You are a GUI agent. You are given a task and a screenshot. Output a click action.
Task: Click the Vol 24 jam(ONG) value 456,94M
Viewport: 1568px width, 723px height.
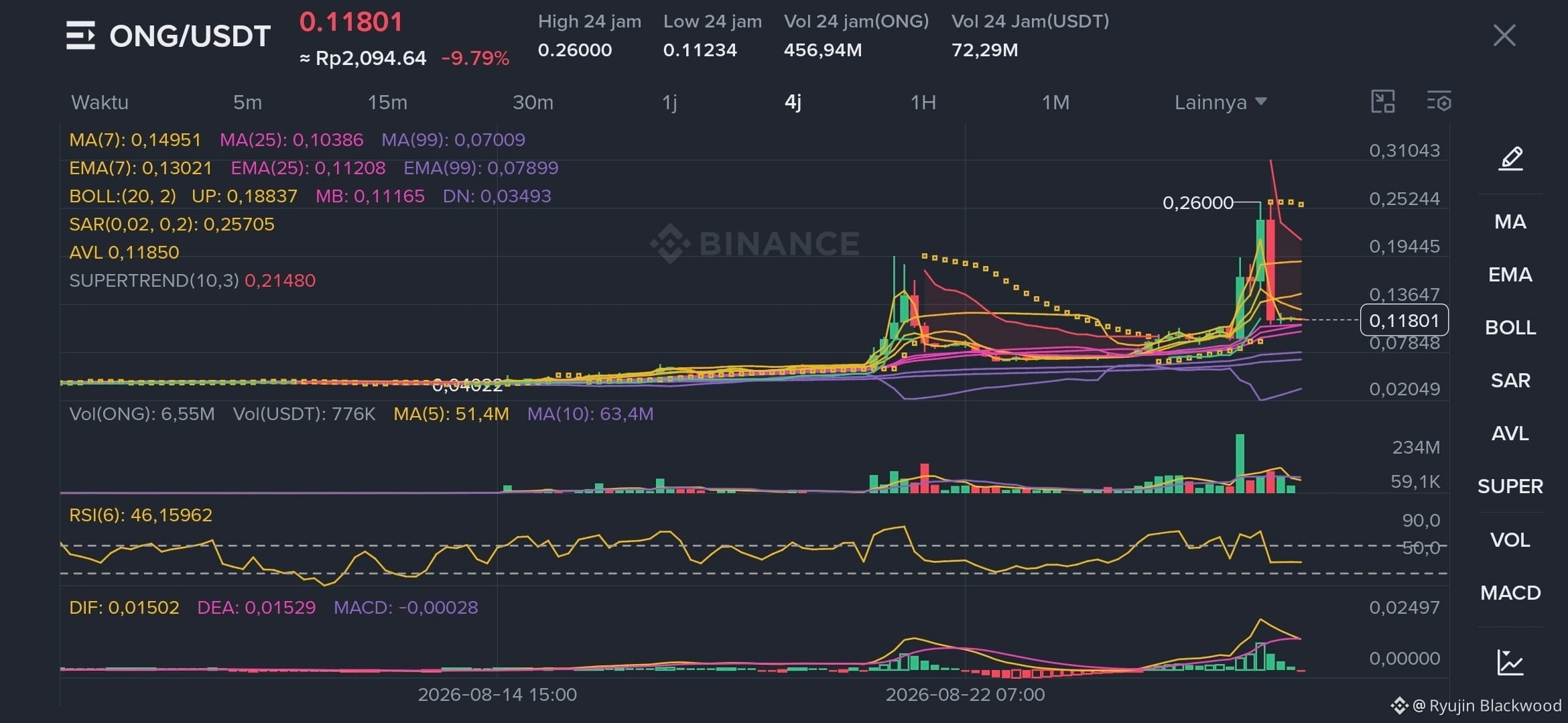coord(823,50)
